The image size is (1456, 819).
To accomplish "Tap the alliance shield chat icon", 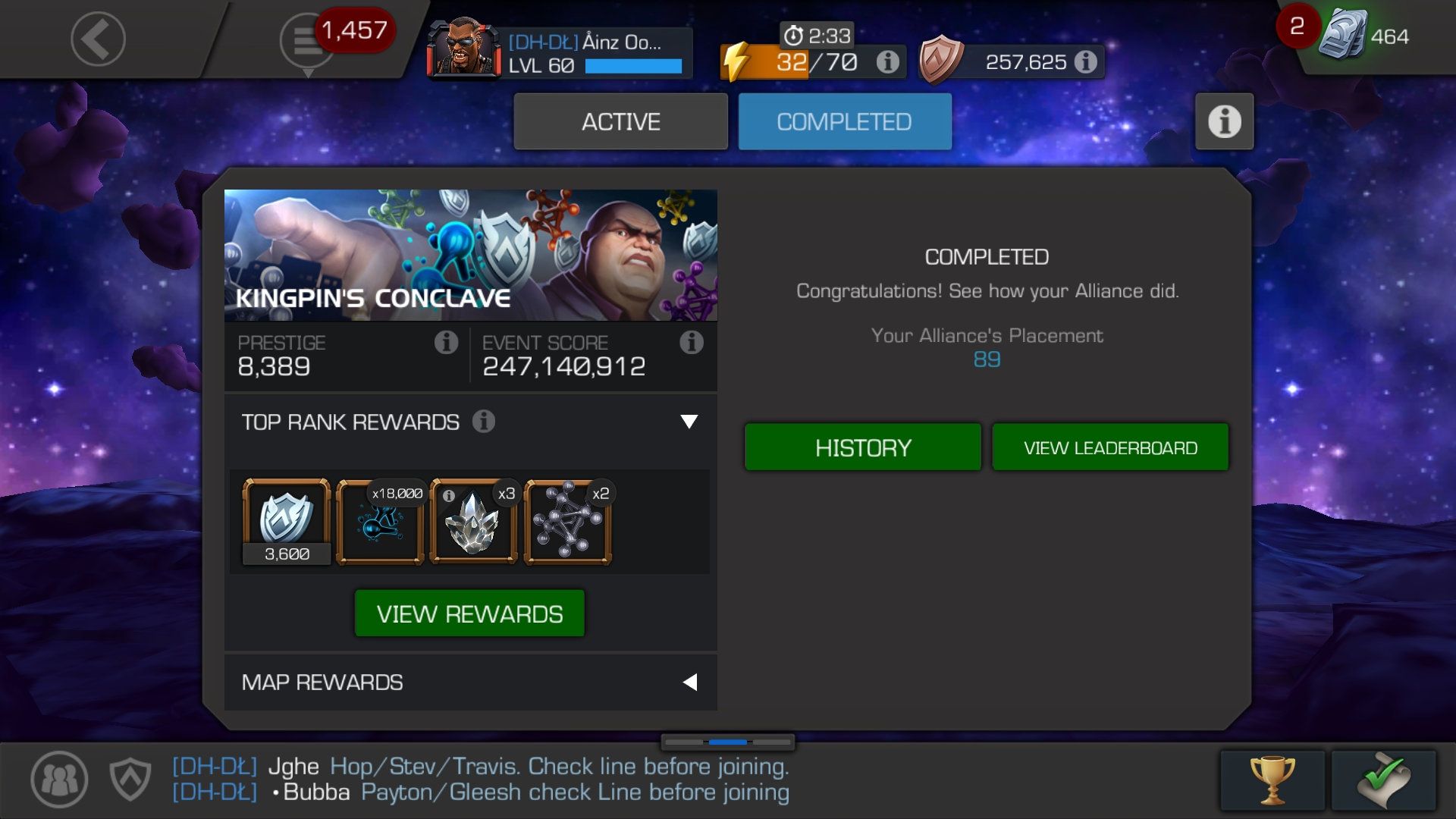I will 130,779.
